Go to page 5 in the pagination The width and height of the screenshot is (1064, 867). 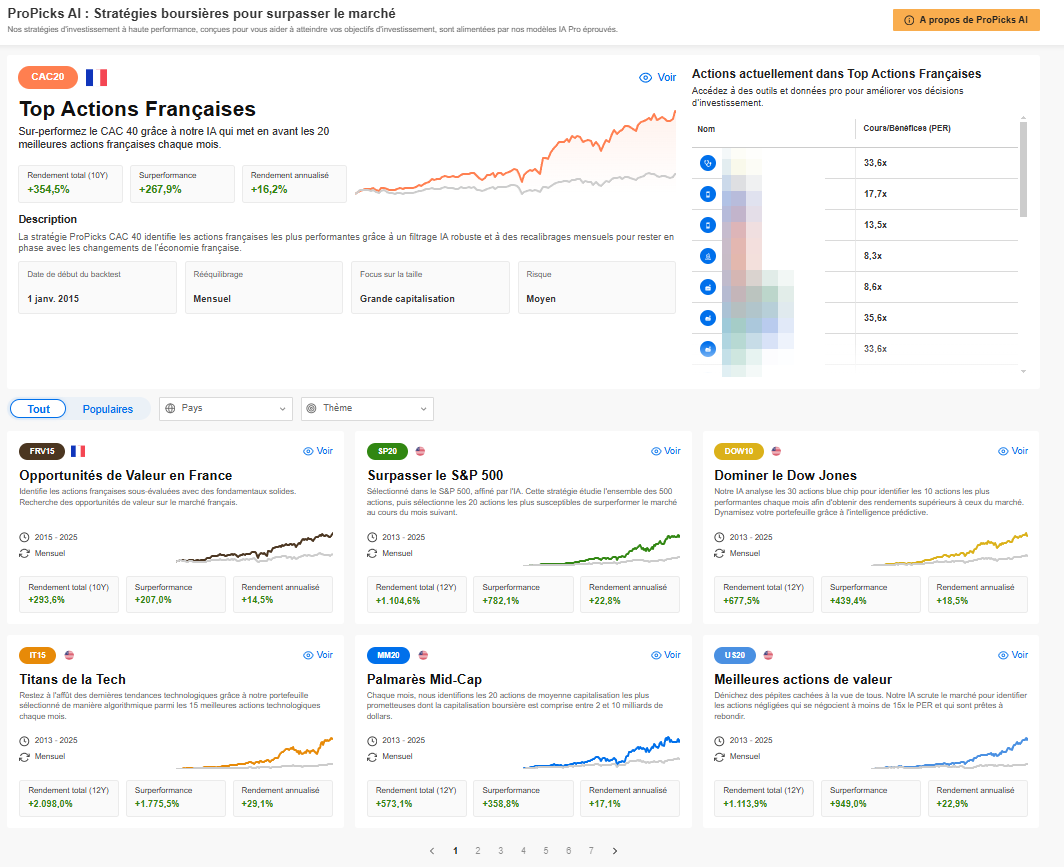pos(546,851)
